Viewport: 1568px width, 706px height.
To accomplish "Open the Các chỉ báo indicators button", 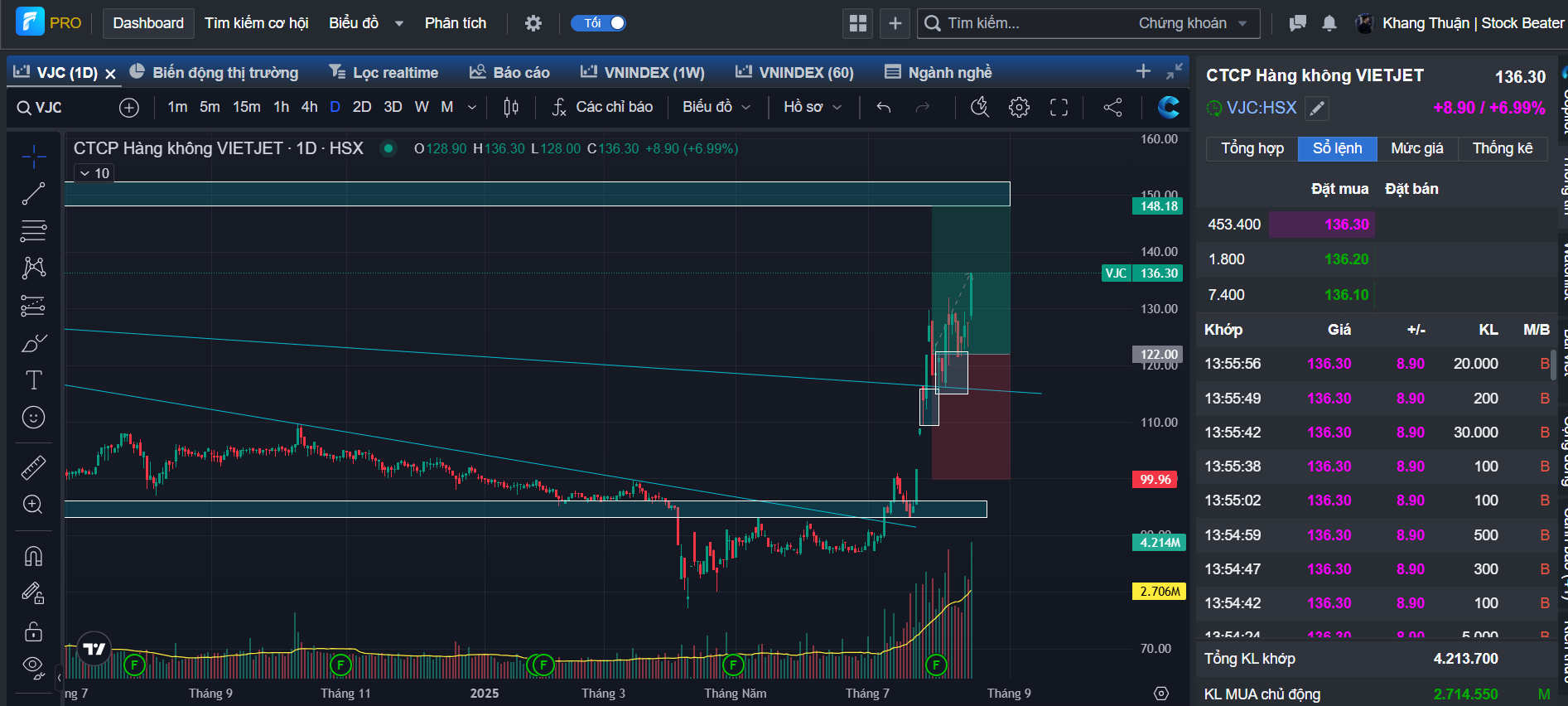I will click(602, 107).
